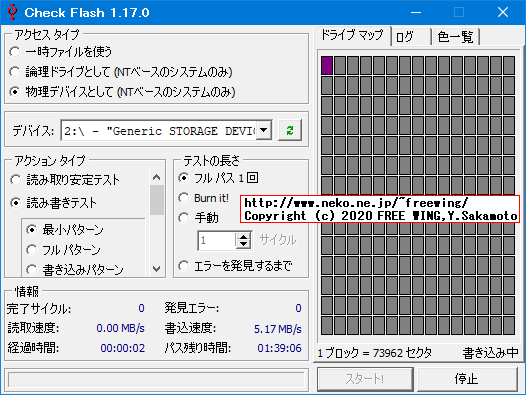The width and height of the screenshot is (526, 395).
Task: Click the action type list's up arrow
Action: [x=157, y=177]
